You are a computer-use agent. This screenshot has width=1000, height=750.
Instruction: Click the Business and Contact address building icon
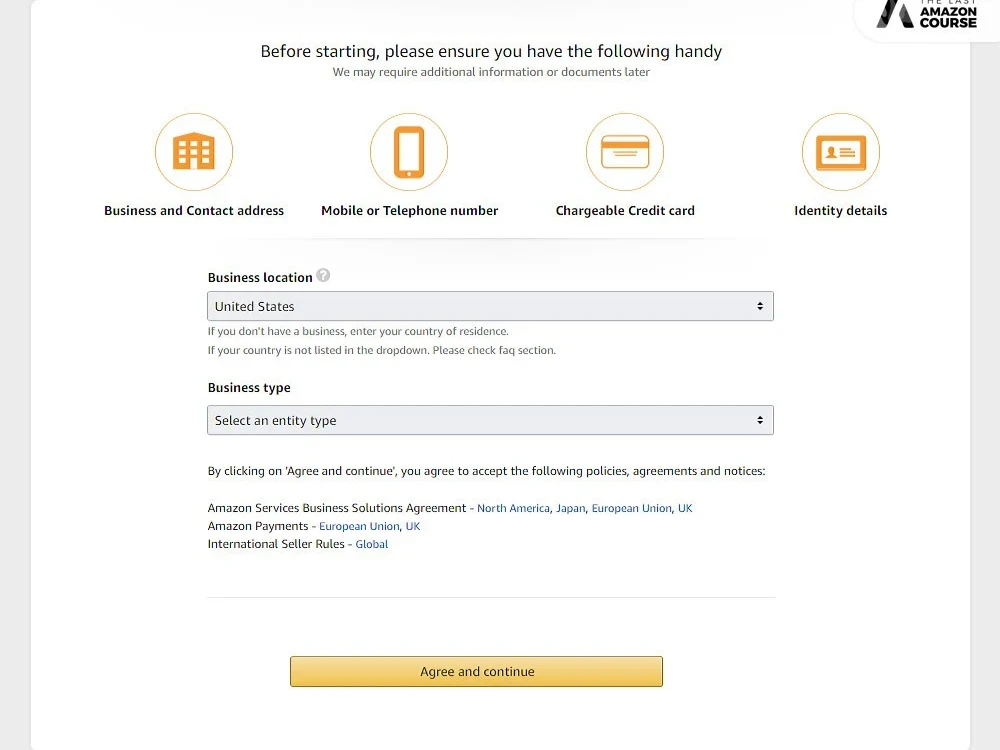(x=194, y=152)
